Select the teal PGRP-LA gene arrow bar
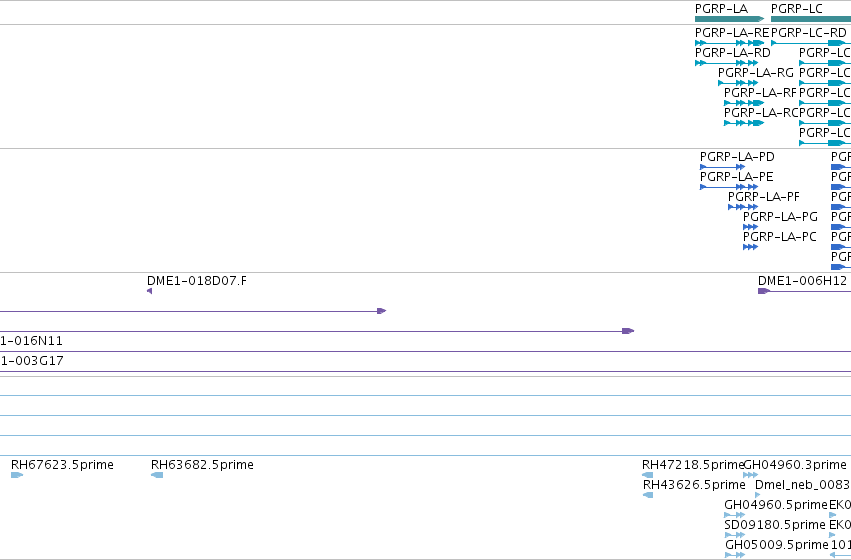 coord(729,20)
